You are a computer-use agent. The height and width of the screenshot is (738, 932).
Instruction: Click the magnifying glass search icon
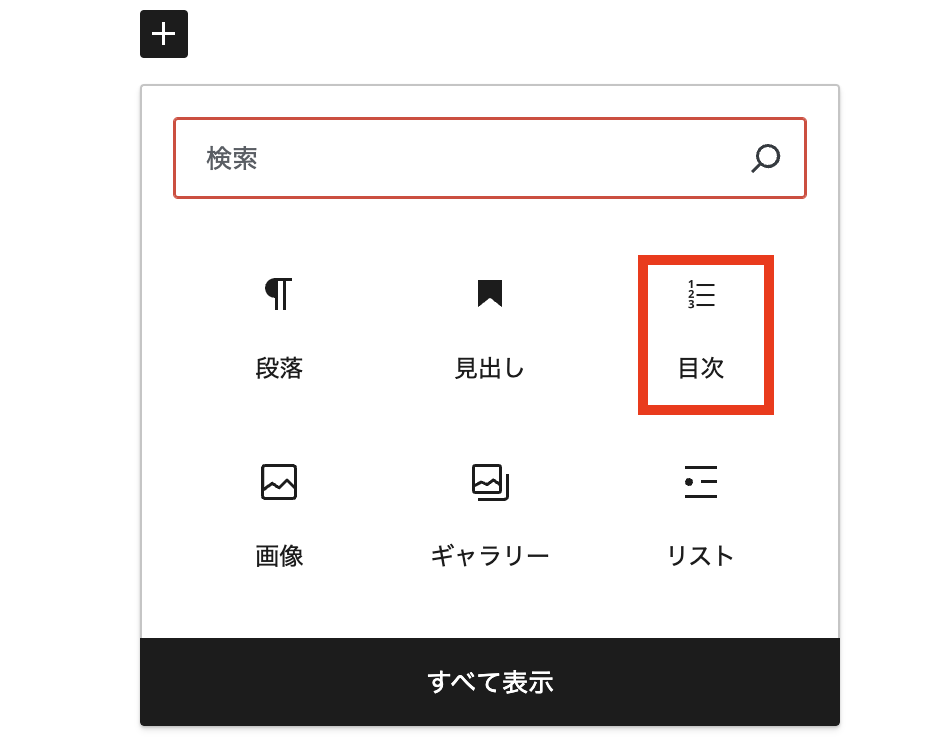(765, 158)
